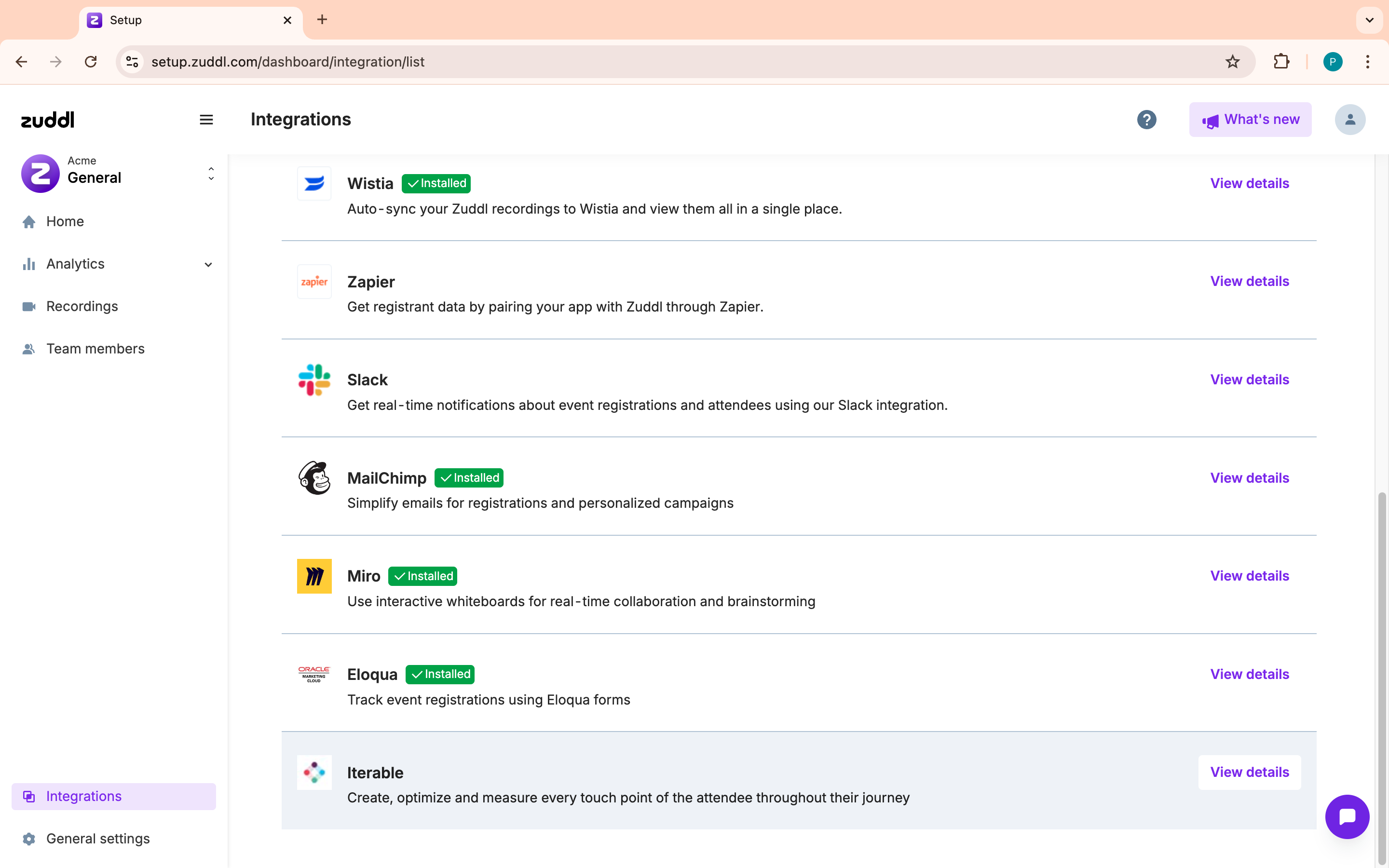Collapse sidebar with the hamburger menu icon

pos(206,120)
